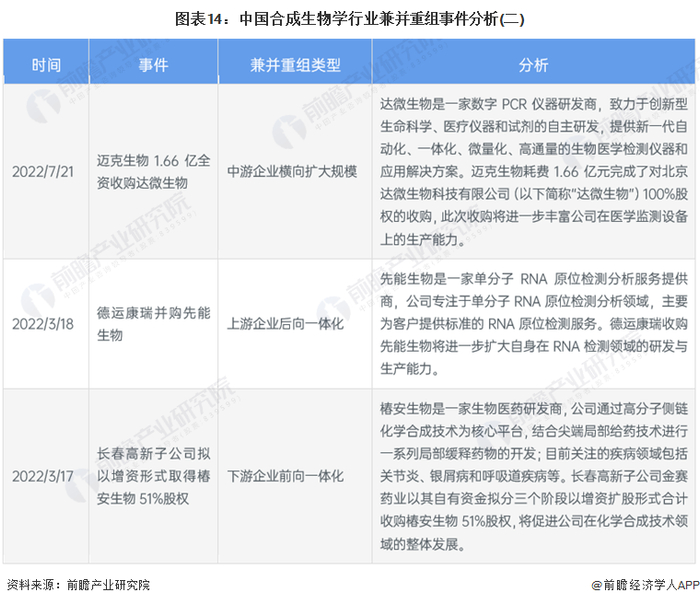Click event cell '长春高新子公司拟以增资形式取得椿安生物 51%股权'
This screenshot has width=700, height=604.
(154, 476)
